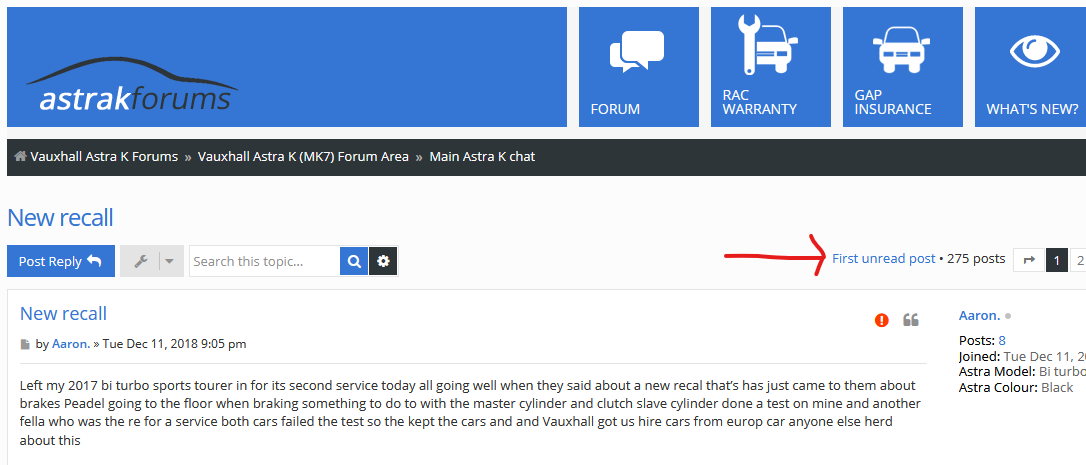Open the RAC Warranty wrench-car tile

[x=770, y=67]
